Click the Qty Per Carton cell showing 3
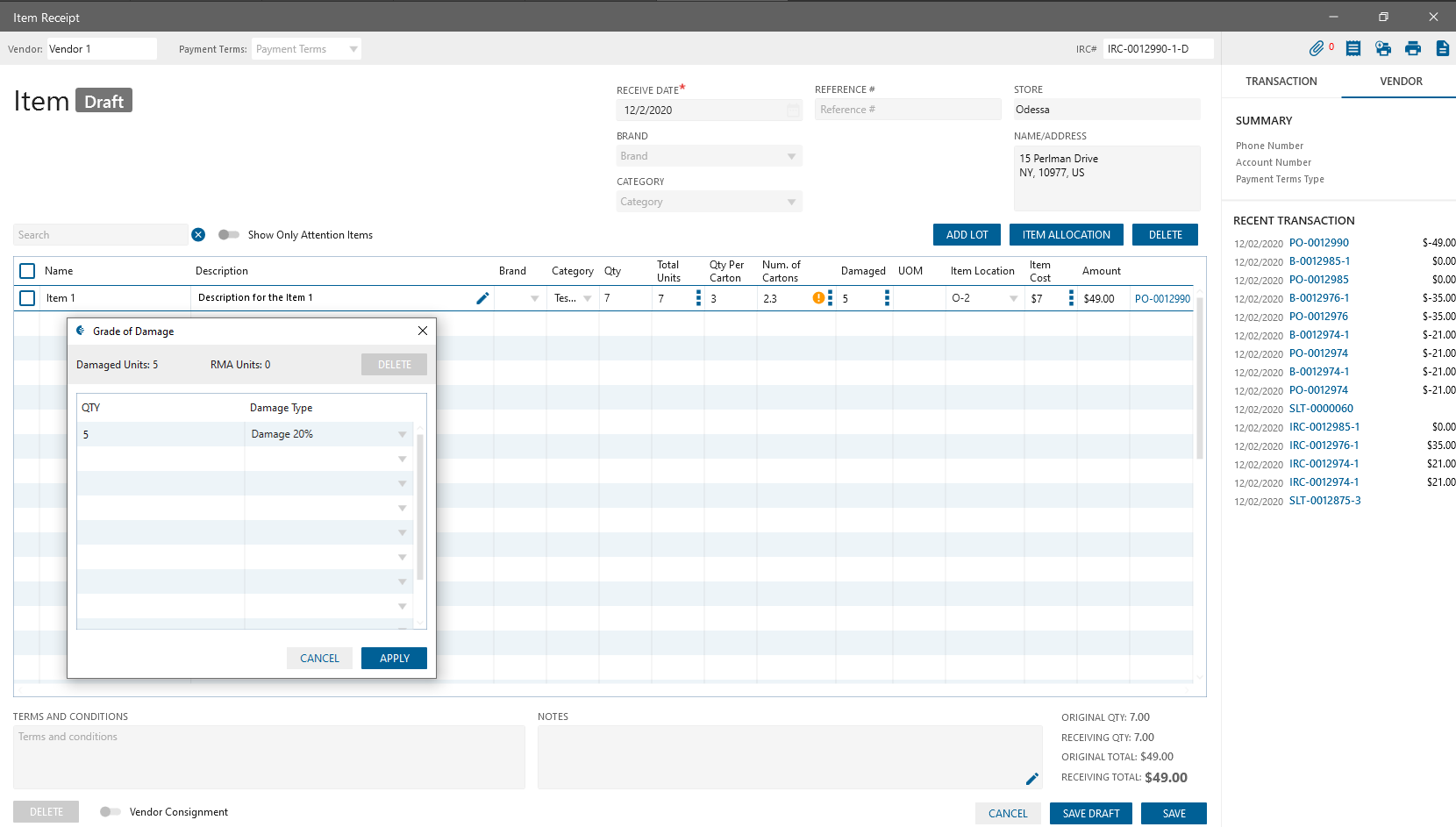The image size is (1456, 827). 730,299
